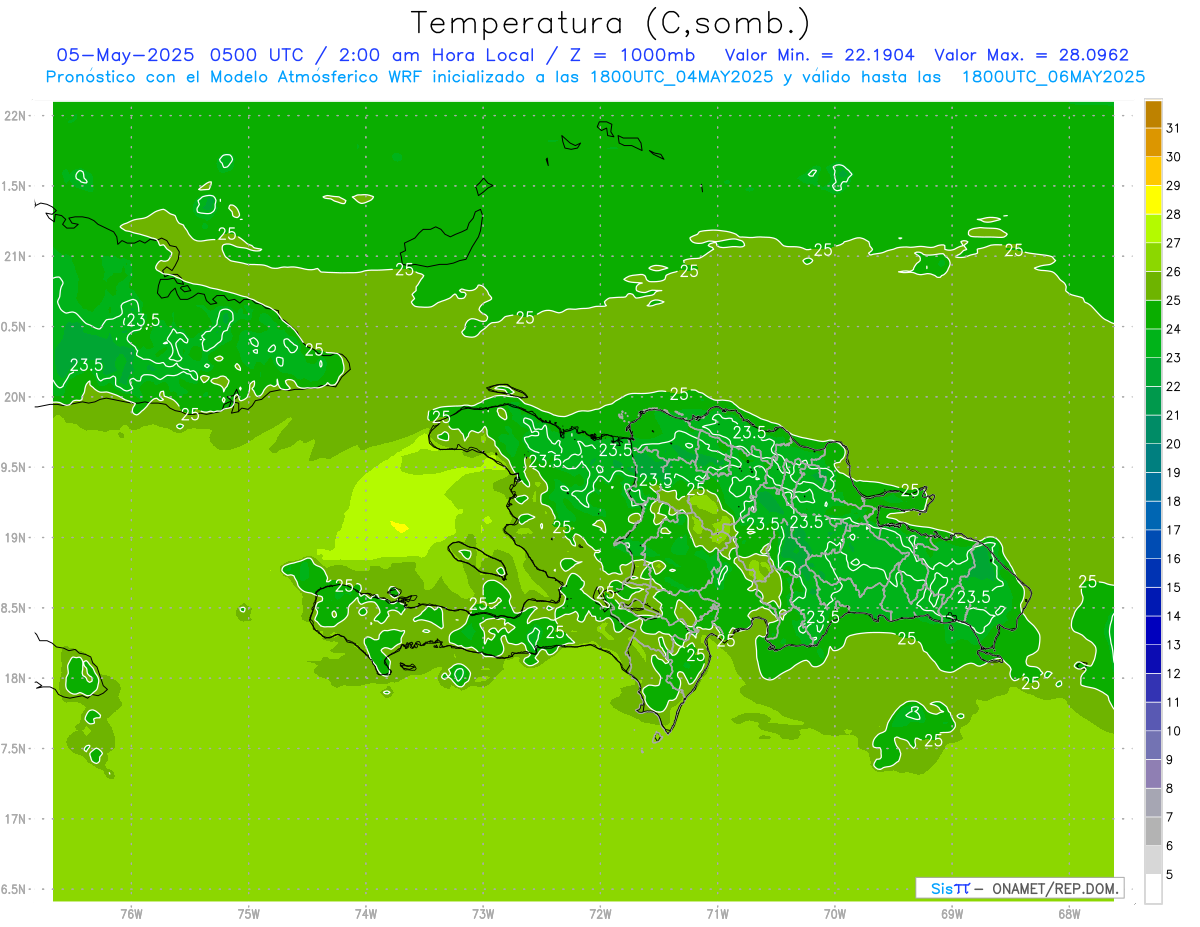Image resolution: width=1200 pixels, height=927 pixels.
Task: Click the lime swatch between 27 and 28
Action: click(1153, 228)
